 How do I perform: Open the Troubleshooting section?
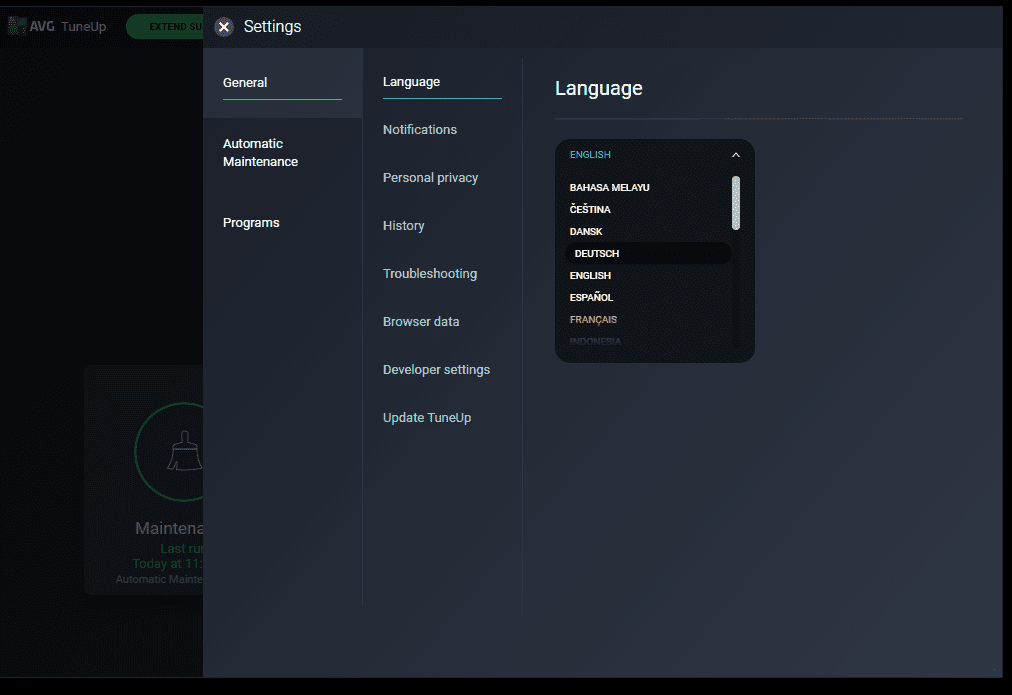point(430,274)
